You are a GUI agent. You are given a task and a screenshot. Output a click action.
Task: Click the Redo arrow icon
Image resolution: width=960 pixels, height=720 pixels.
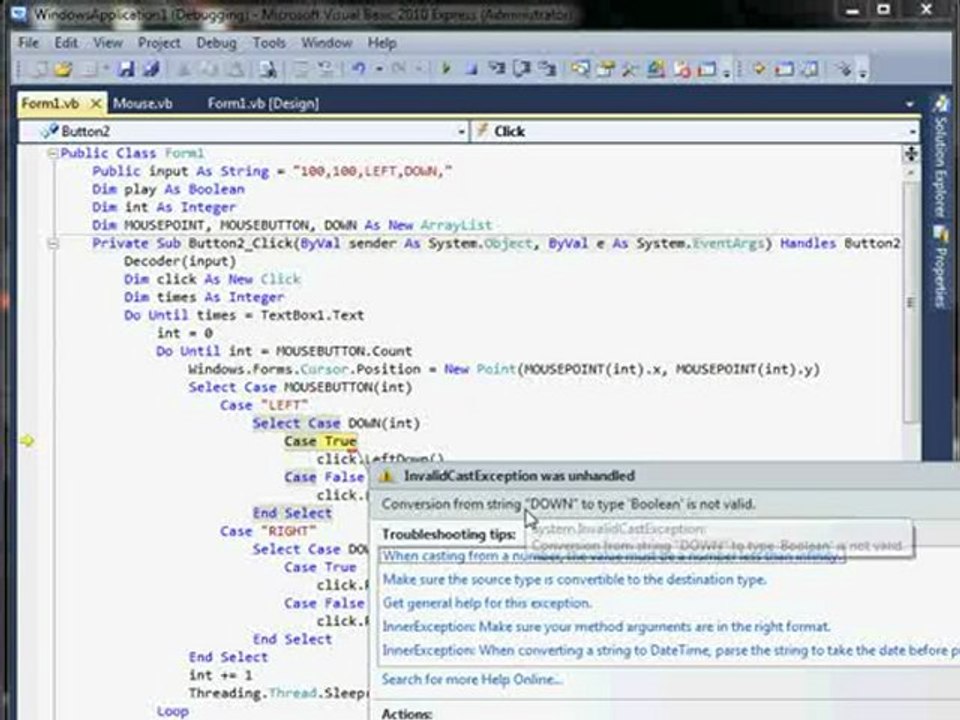[399, 69]
